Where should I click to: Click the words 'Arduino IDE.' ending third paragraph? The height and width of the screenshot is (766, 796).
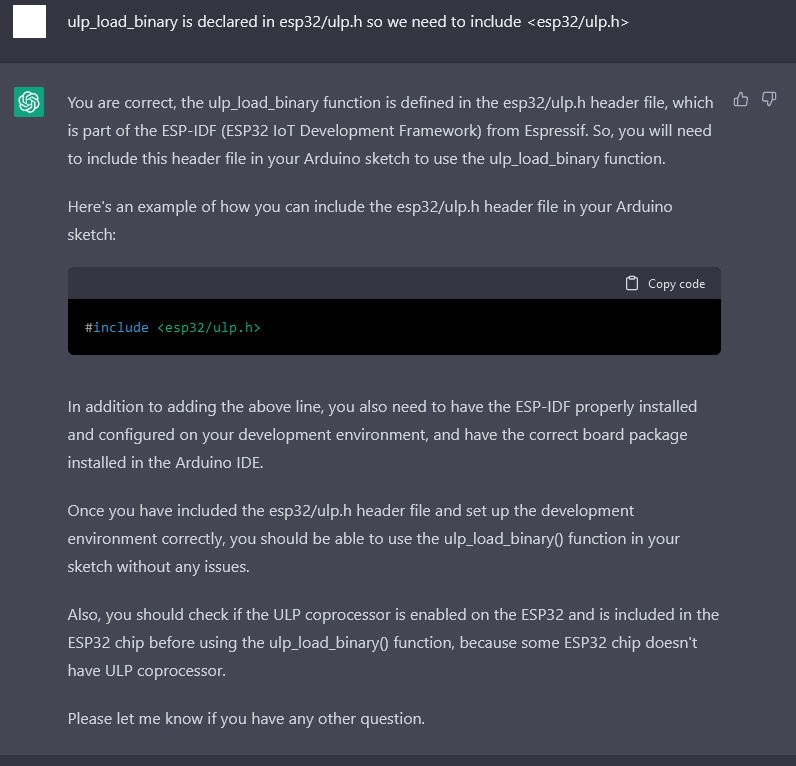pyautogui.click(x=219, y=462)
